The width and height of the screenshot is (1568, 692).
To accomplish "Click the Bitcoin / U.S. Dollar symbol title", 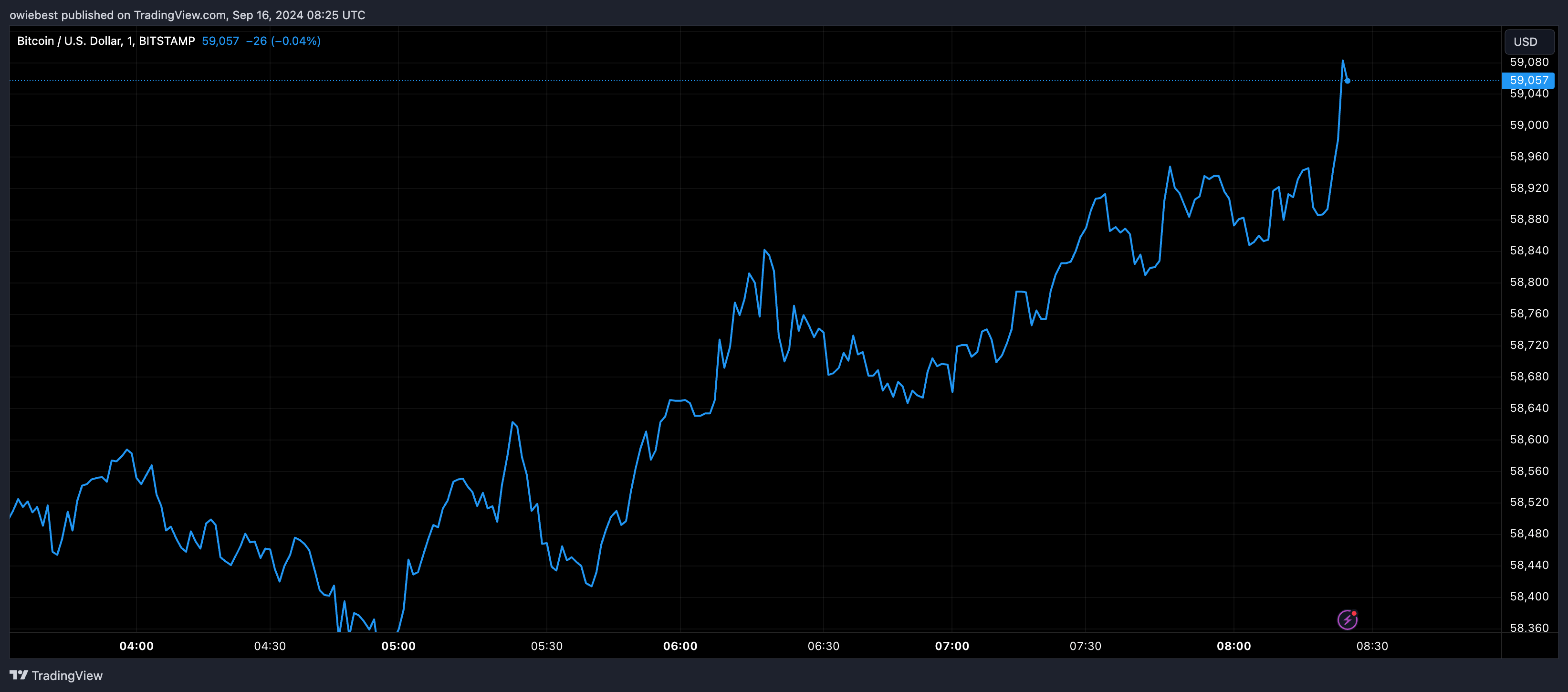I will click(x=106, y=41).
